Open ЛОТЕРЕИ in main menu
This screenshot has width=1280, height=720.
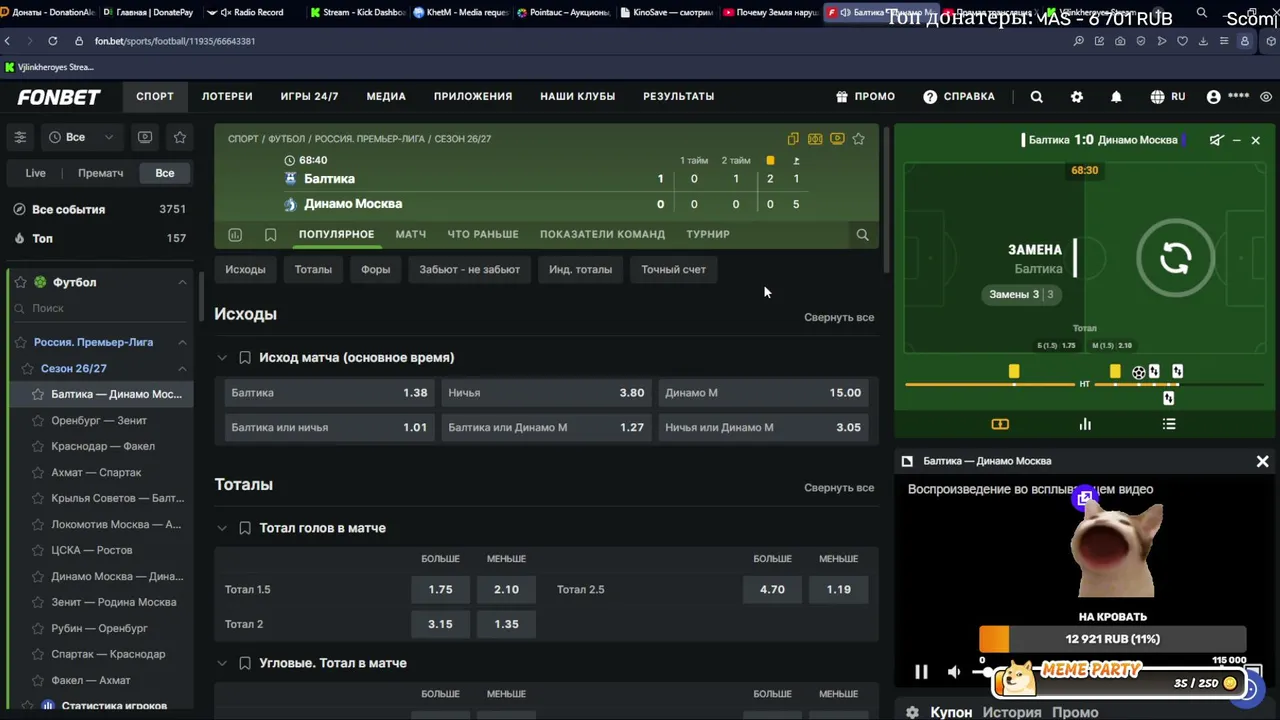point(227,96)
